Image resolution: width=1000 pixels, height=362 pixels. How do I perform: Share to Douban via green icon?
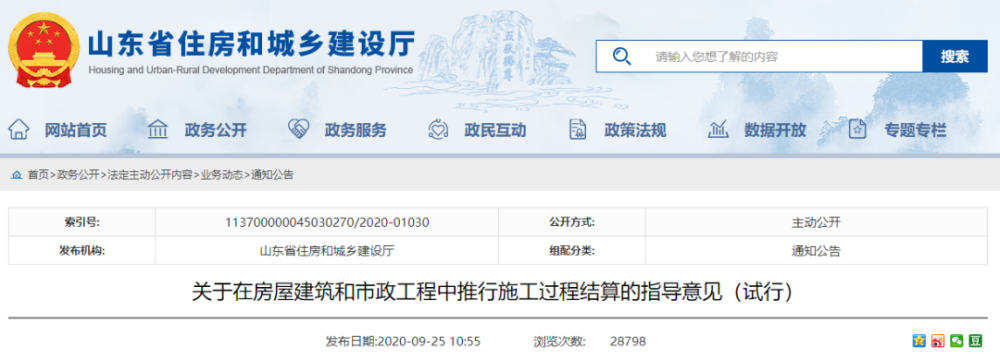976,340
